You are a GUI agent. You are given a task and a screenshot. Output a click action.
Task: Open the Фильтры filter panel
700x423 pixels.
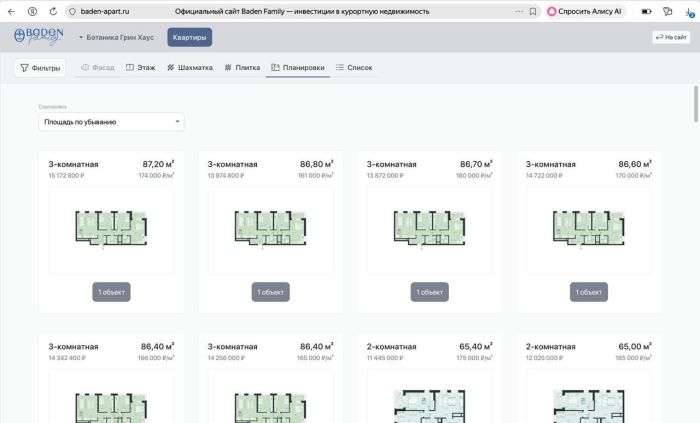tap(40, 68)
